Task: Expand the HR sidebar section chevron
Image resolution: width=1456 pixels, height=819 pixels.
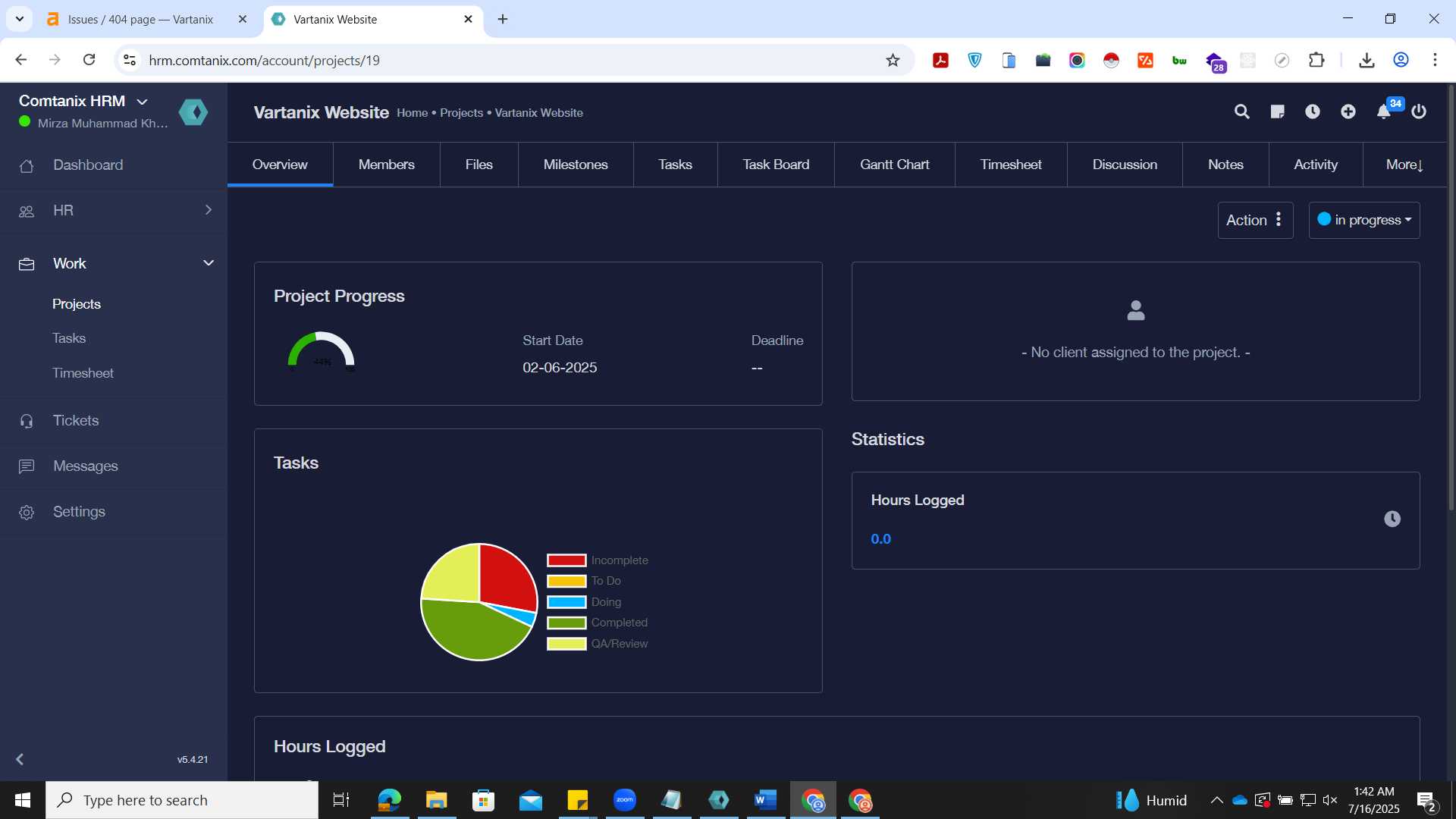Action: tap(209, 210)
